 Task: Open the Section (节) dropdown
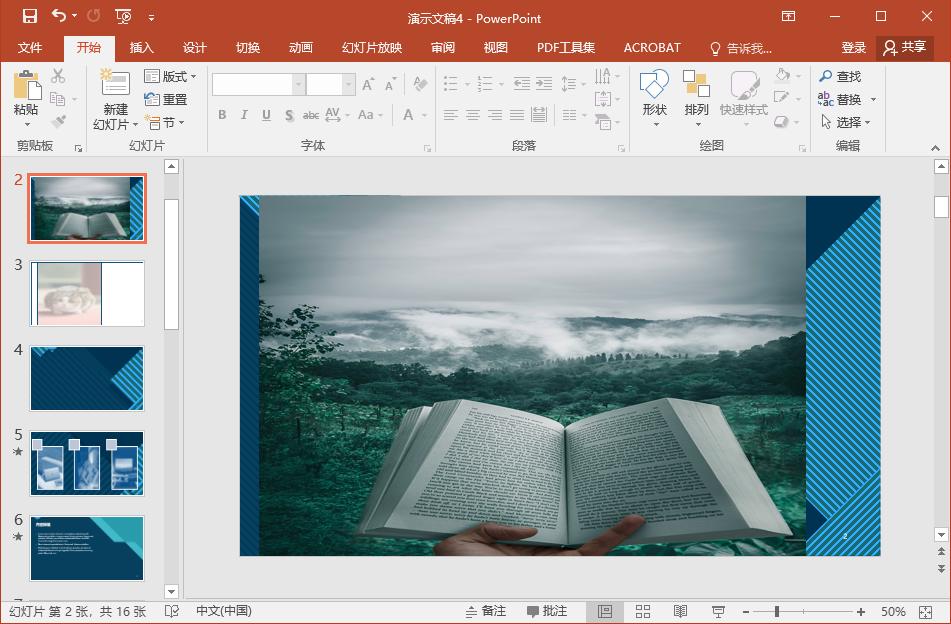[168, 123]
